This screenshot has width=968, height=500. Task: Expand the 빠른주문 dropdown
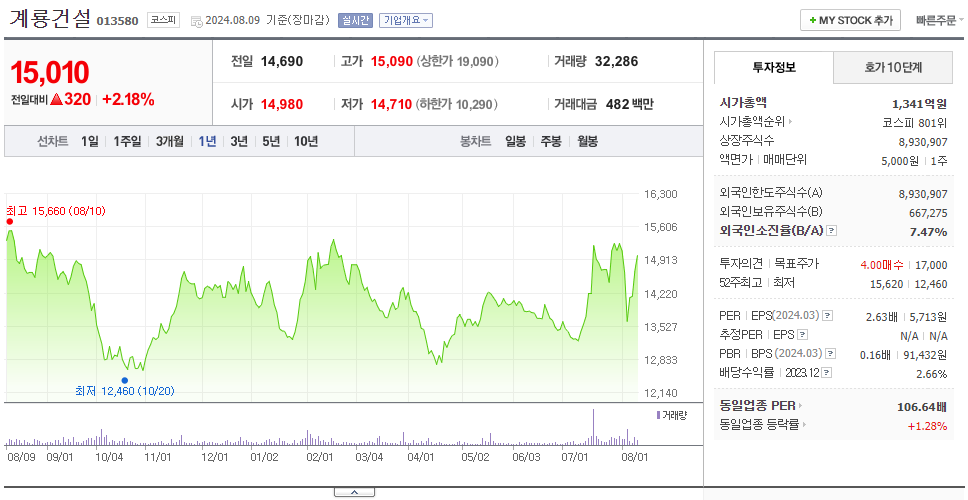pyautogui.click(x=940, y=20)
